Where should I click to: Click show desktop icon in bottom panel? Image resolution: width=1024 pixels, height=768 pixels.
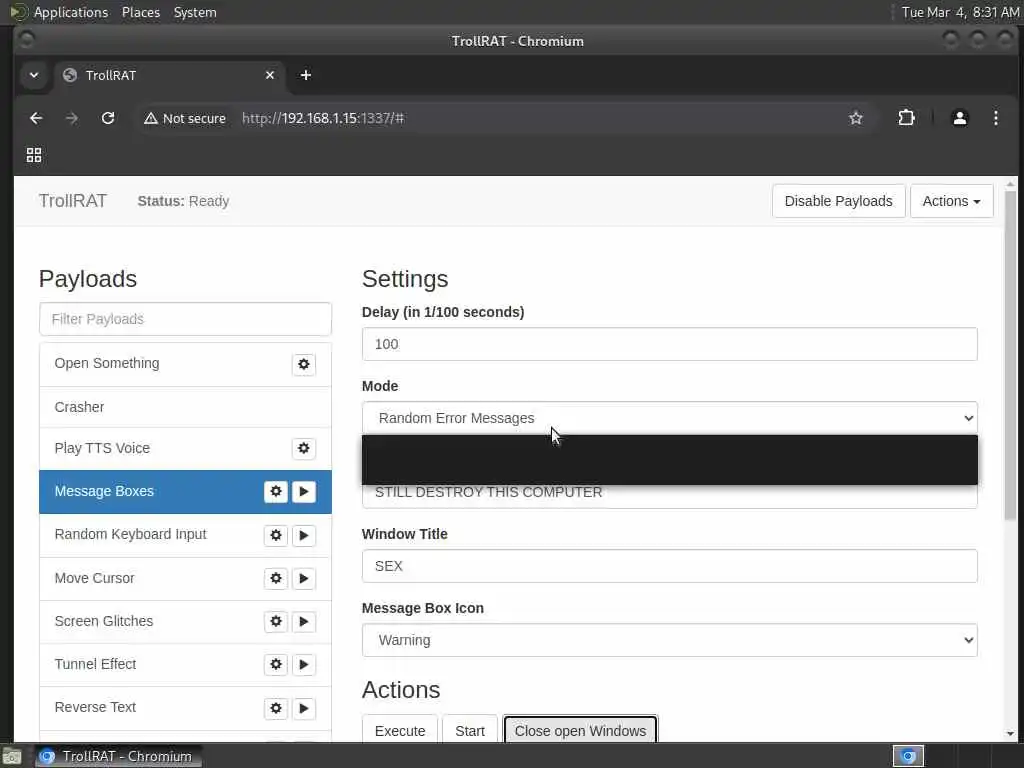(x=11, y=756)
